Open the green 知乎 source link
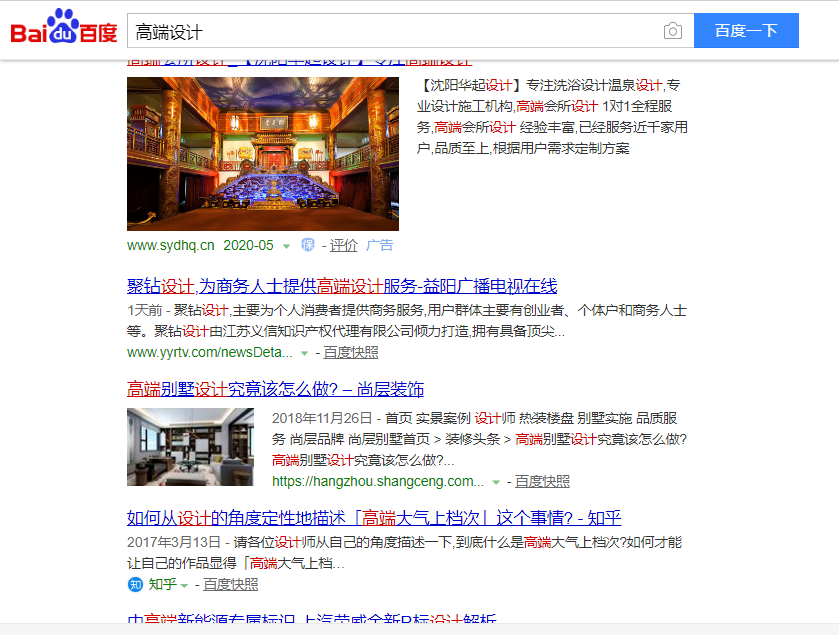This screenshot has width=839, height=635. point(163,584)
